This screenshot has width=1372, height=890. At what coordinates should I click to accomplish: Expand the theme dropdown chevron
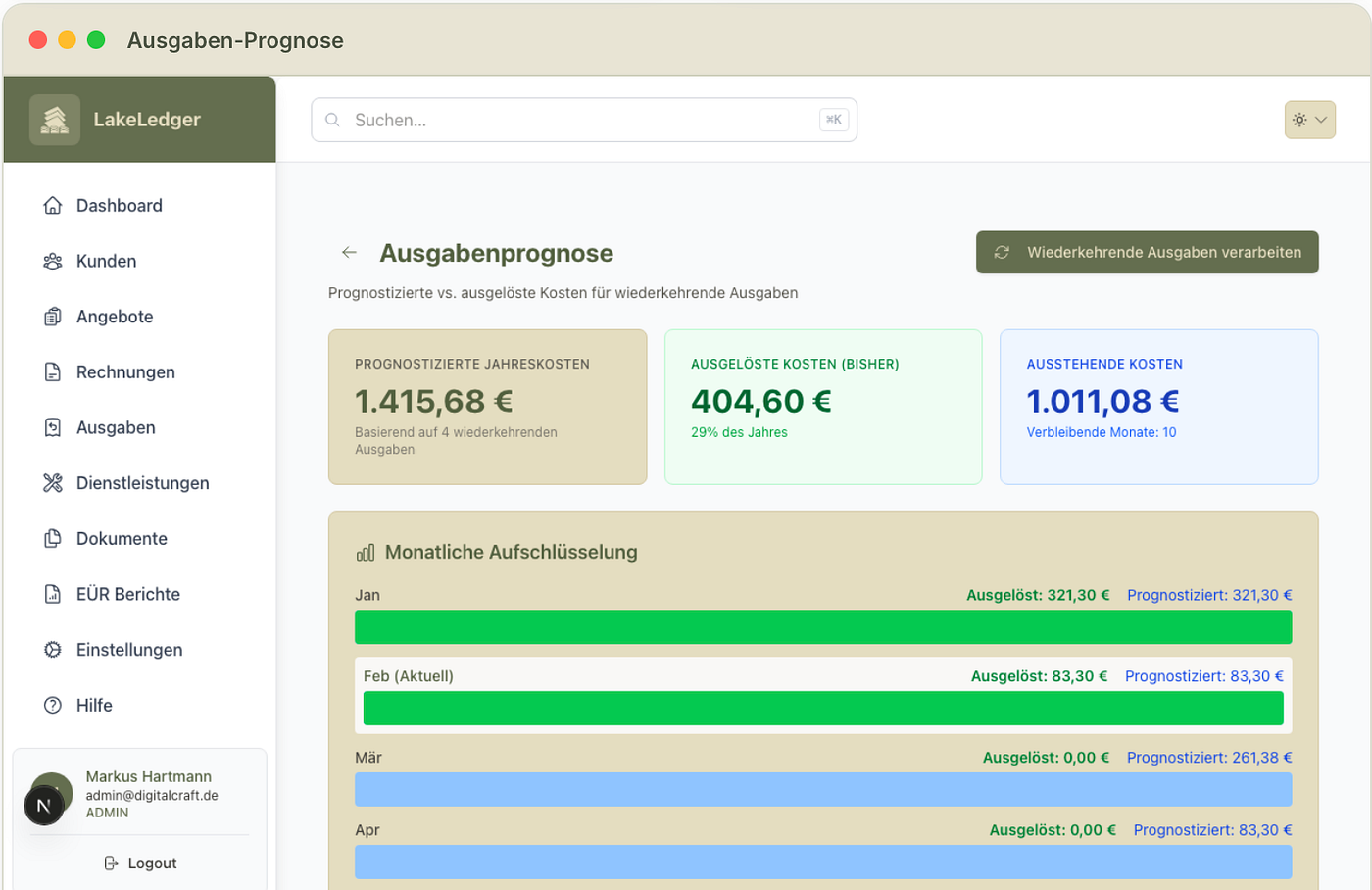(1321, 120)
